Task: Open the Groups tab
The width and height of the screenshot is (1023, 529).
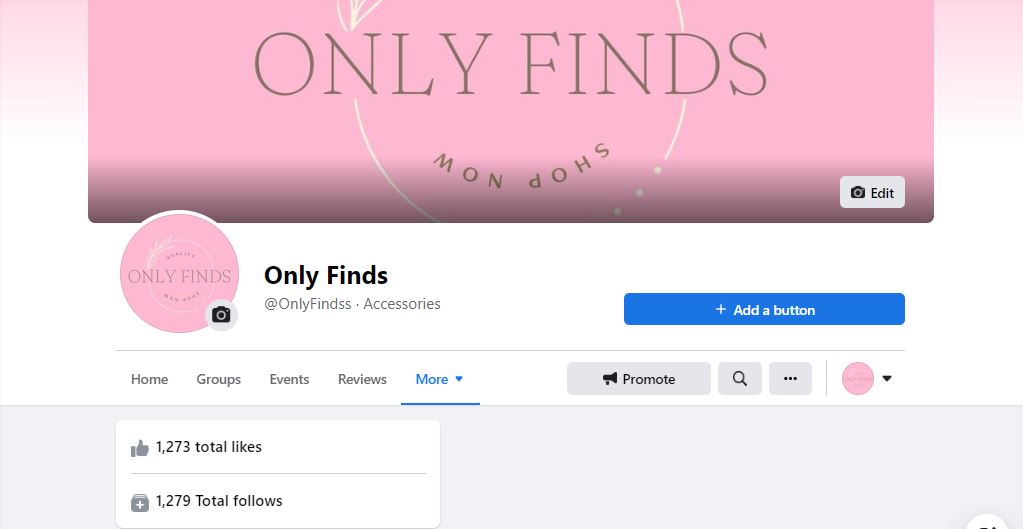Action: click(x=219, y=379)
